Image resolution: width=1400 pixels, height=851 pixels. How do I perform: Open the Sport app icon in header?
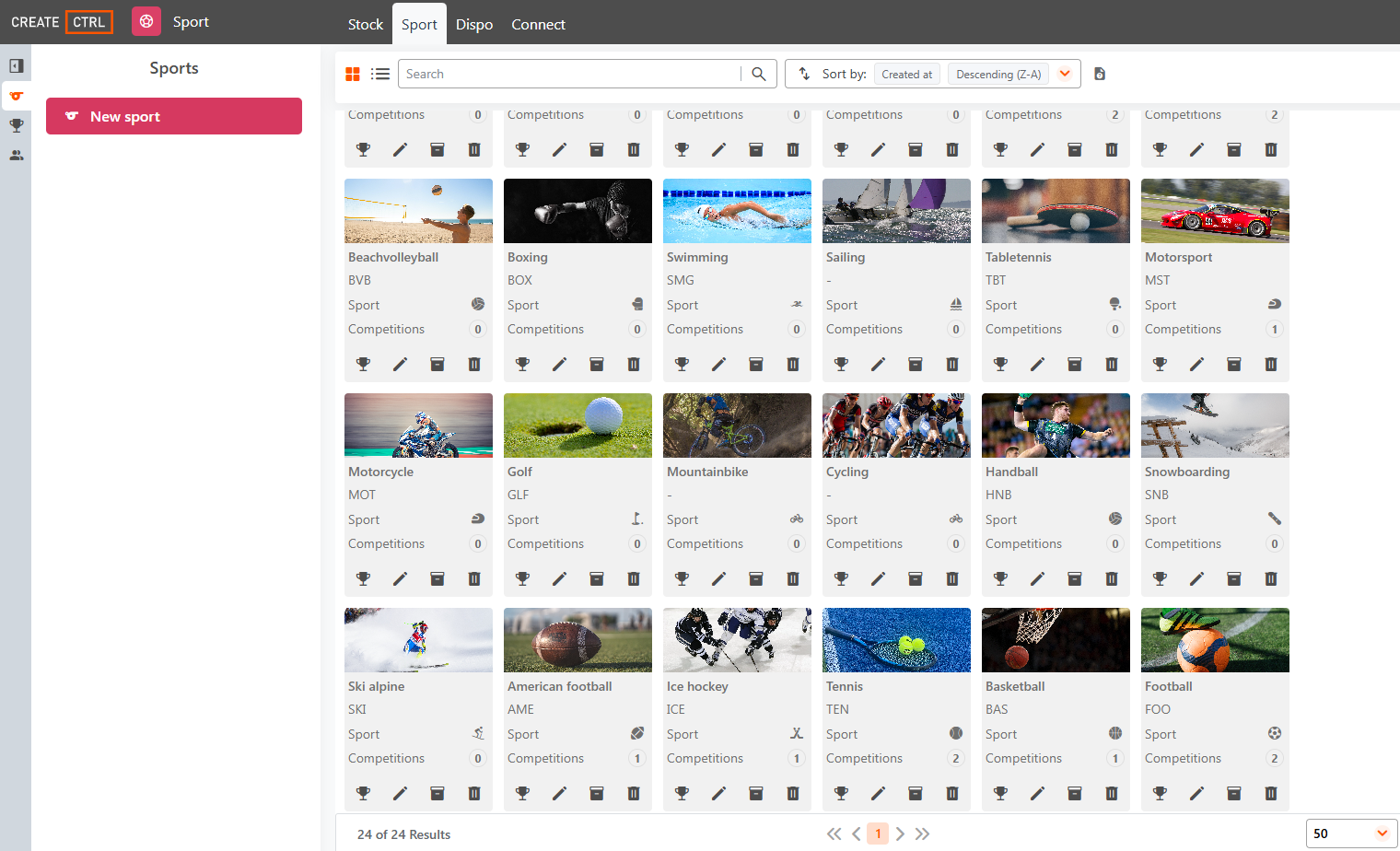146,21
